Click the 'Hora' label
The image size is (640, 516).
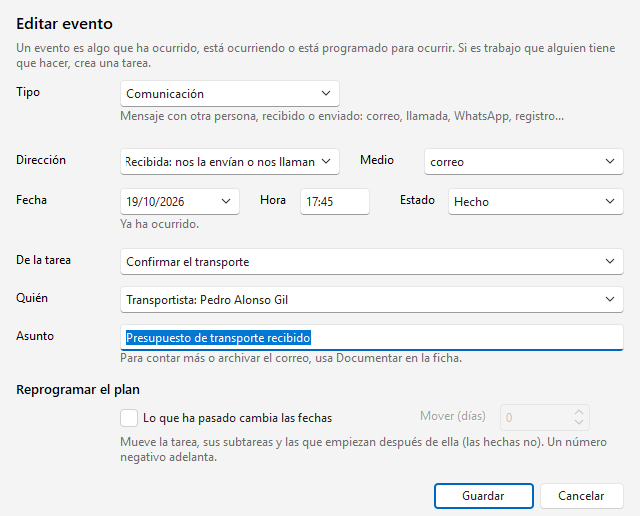(x=273, y=200)
